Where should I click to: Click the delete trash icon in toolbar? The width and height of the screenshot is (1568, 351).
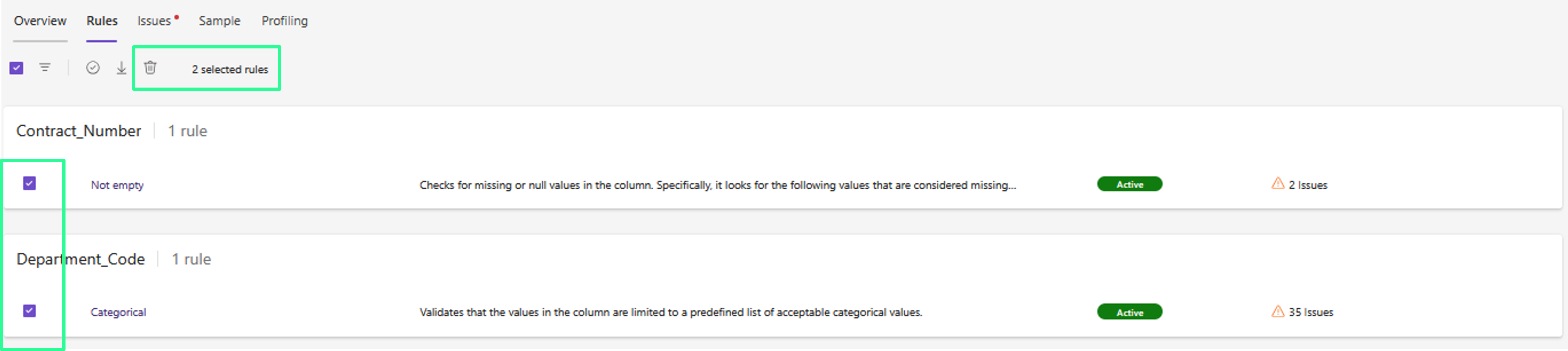click(x=150, y=68)
